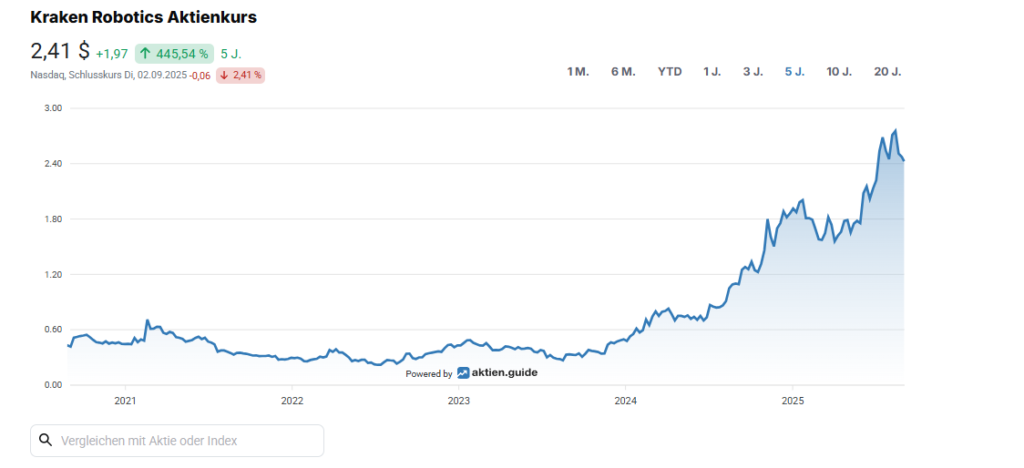This screenshot has width=1024, height=468.
Task: Click the green up-arrow gain badge
Action: pyautogui.click(x=174, y=54)
